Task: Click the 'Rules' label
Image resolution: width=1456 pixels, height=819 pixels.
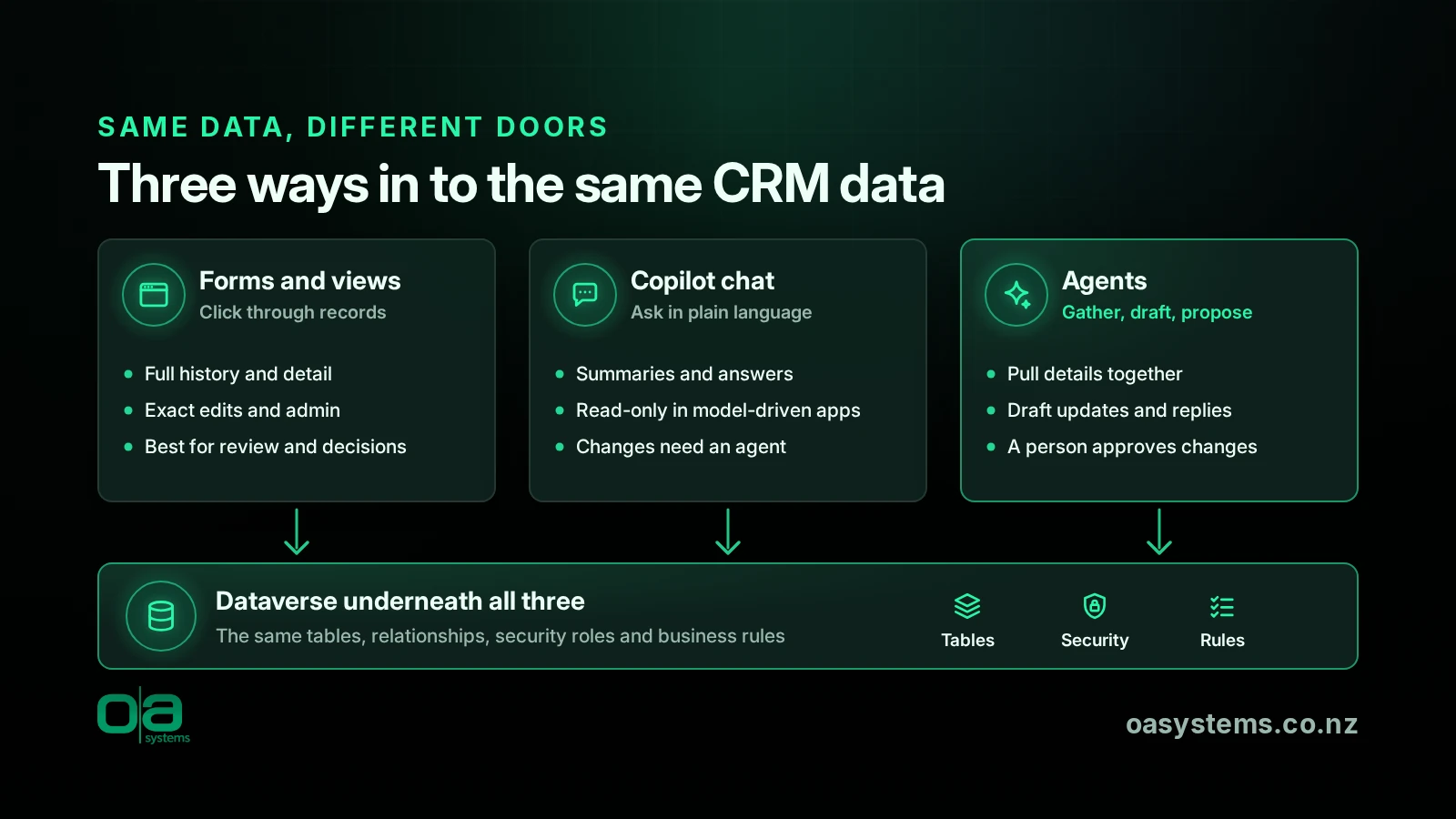Action: click(x=1222, y=641)
